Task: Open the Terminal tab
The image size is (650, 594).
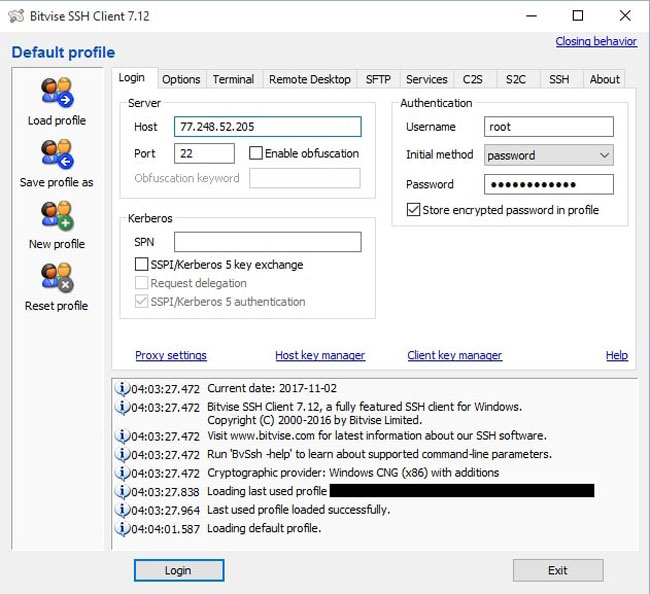Action: (233, 79)
